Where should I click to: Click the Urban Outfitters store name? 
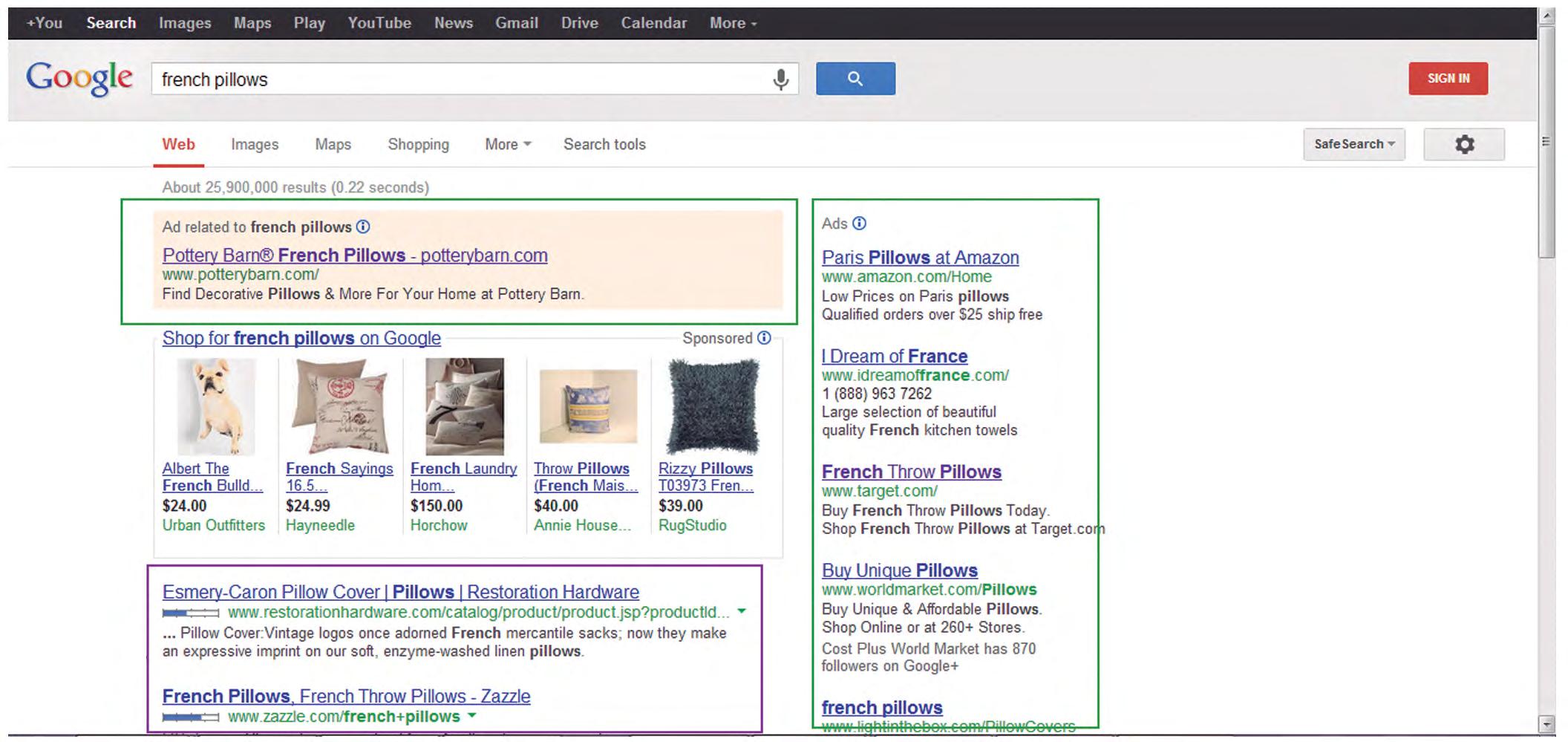[x=214, y=525]
